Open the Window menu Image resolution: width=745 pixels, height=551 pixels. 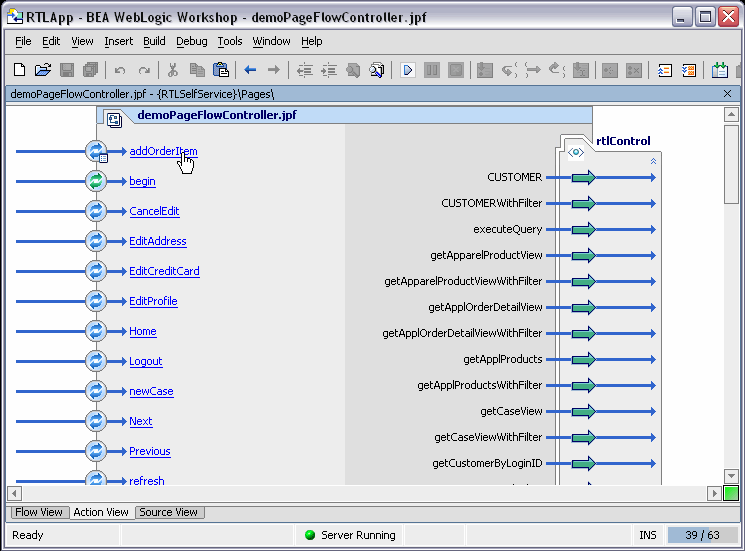[271, 41]
